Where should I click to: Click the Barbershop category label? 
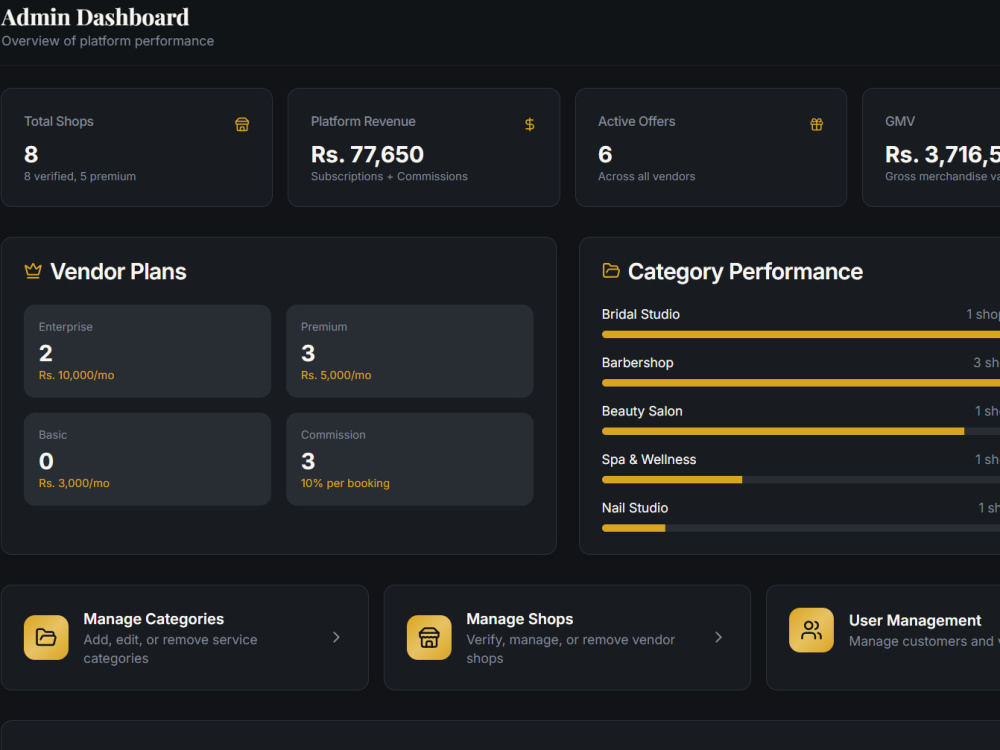[x=637, y=362]
